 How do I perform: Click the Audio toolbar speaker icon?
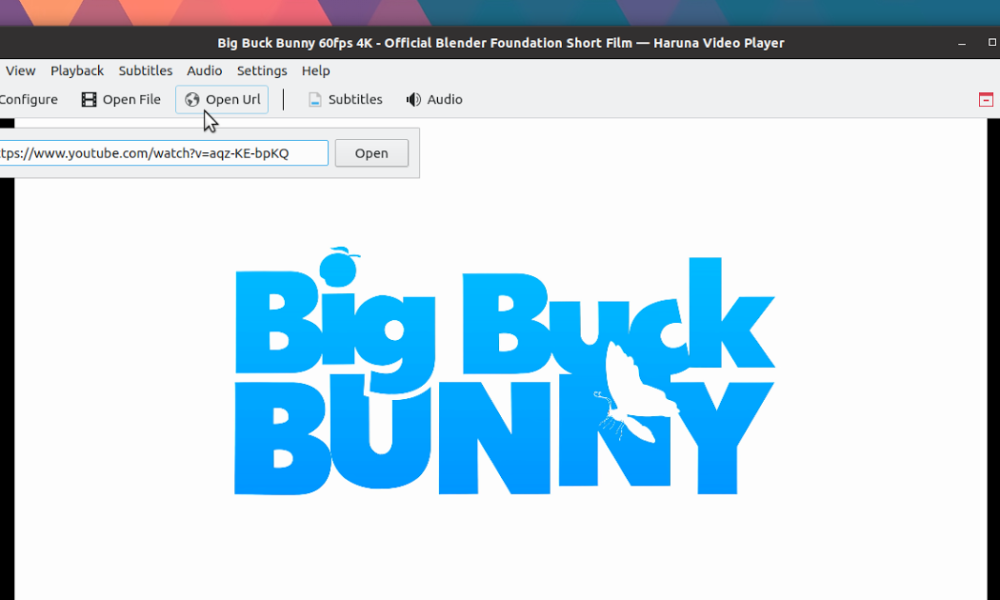(x=413, y=99)
